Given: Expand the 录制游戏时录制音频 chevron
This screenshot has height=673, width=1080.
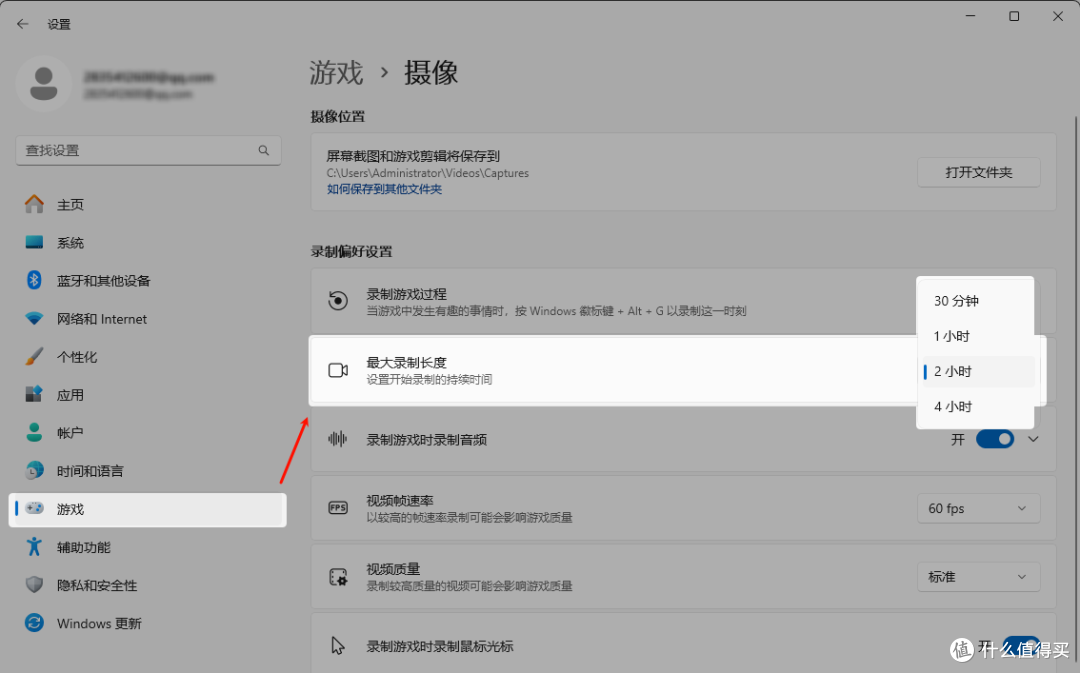Looking at the screenshot, I should [1033, 439].
